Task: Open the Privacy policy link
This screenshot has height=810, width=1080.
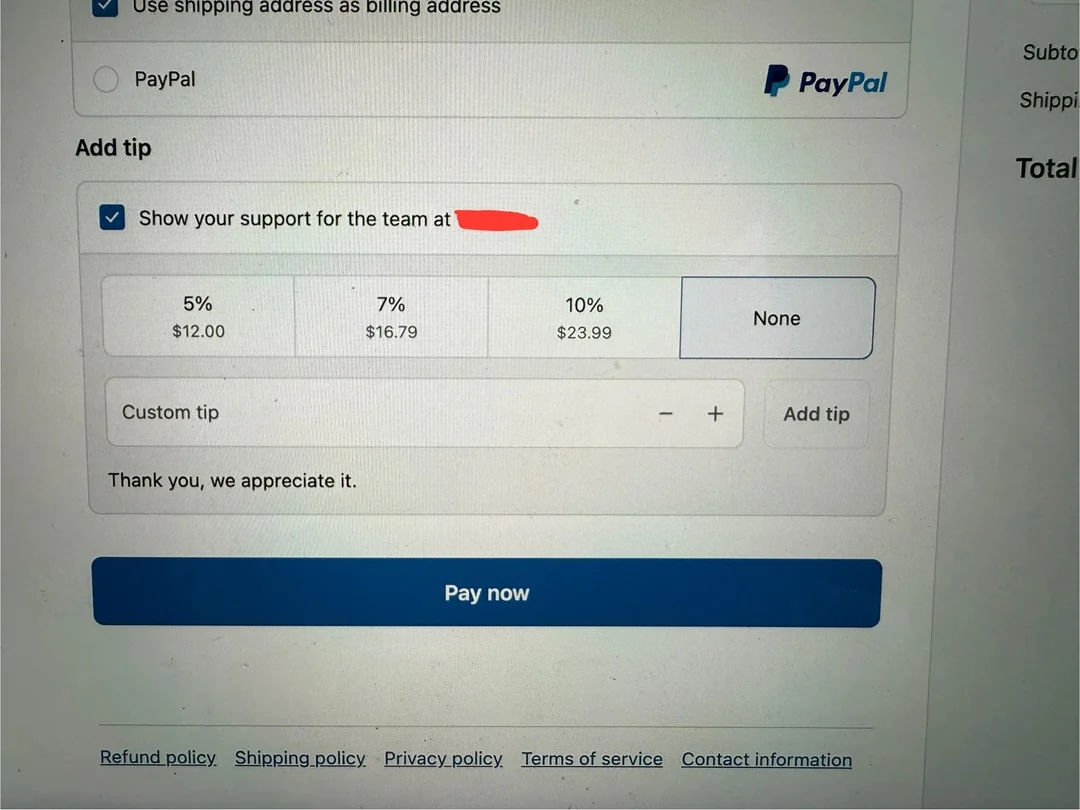Action: (443, 758)
